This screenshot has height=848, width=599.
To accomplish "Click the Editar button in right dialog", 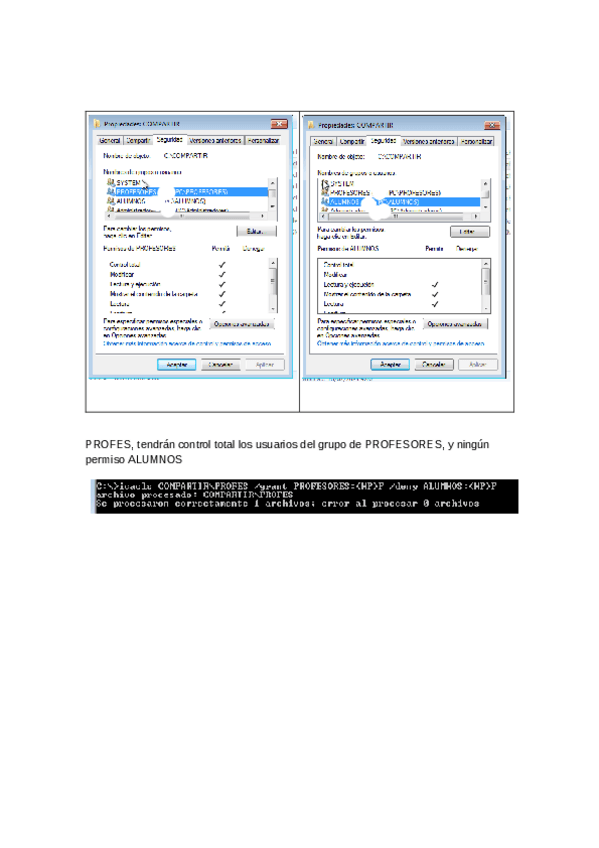I will [470, 231].
